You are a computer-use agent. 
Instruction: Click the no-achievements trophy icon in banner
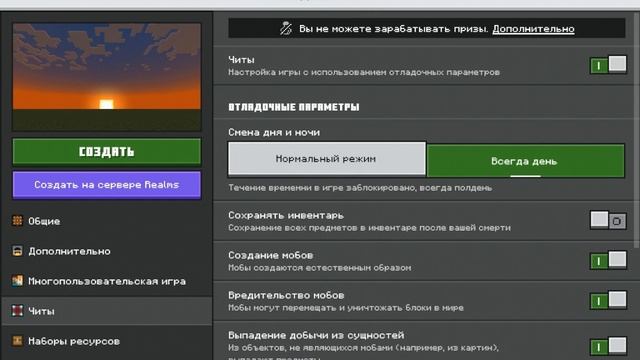tap(286, 29)
